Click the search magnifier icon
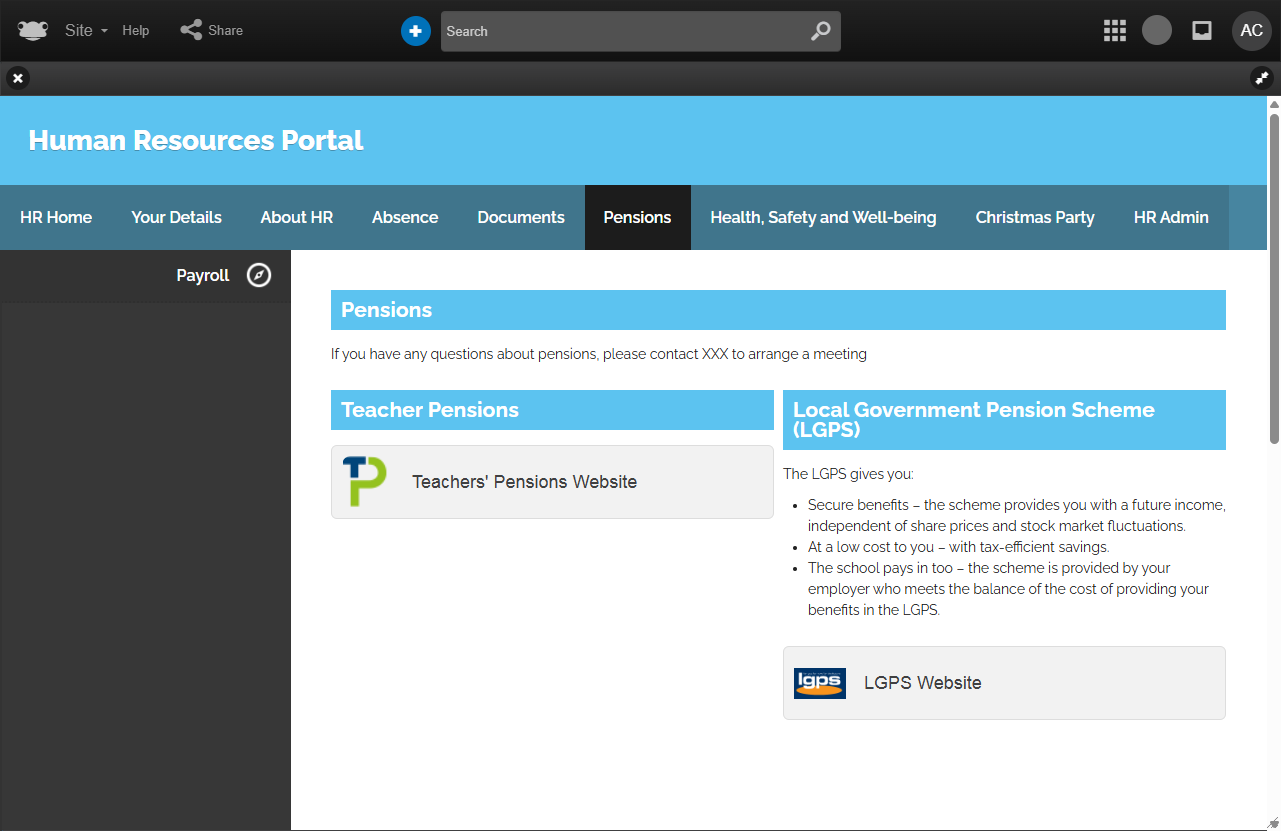1281x831 pixels. (x=820, y=31)
